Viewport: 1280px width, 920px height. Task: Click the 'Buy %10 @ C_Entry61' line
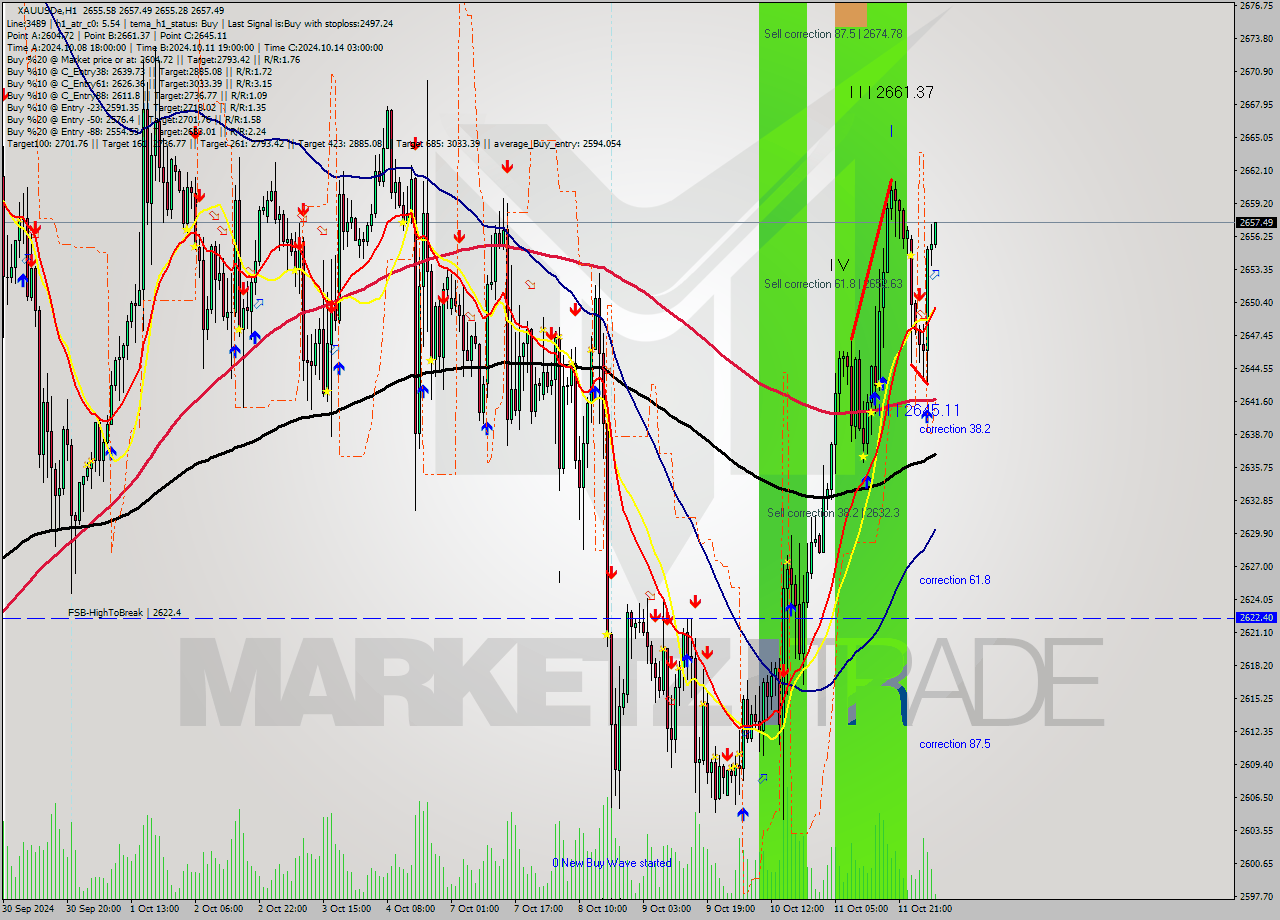click(x=139, y=83)
